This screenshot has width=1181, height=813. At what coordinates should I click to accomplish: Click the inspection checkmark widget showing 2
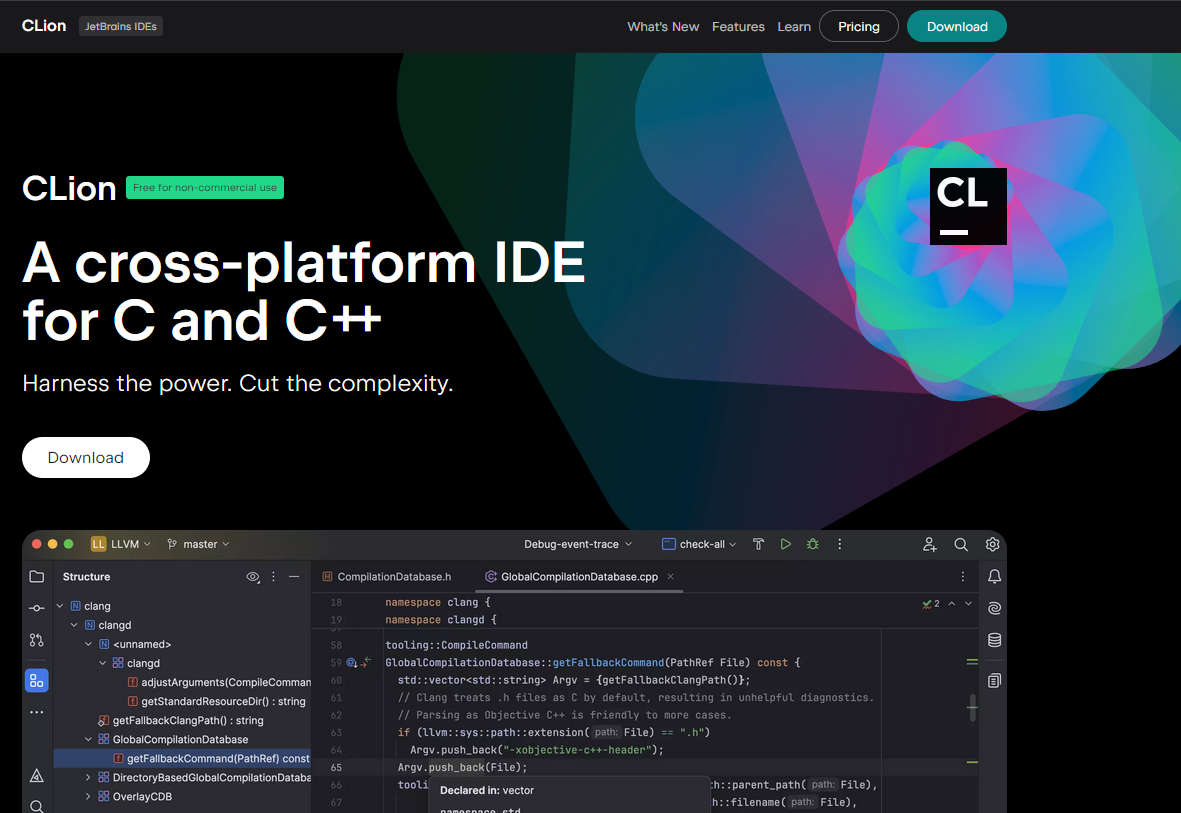(x=931, y=604)
